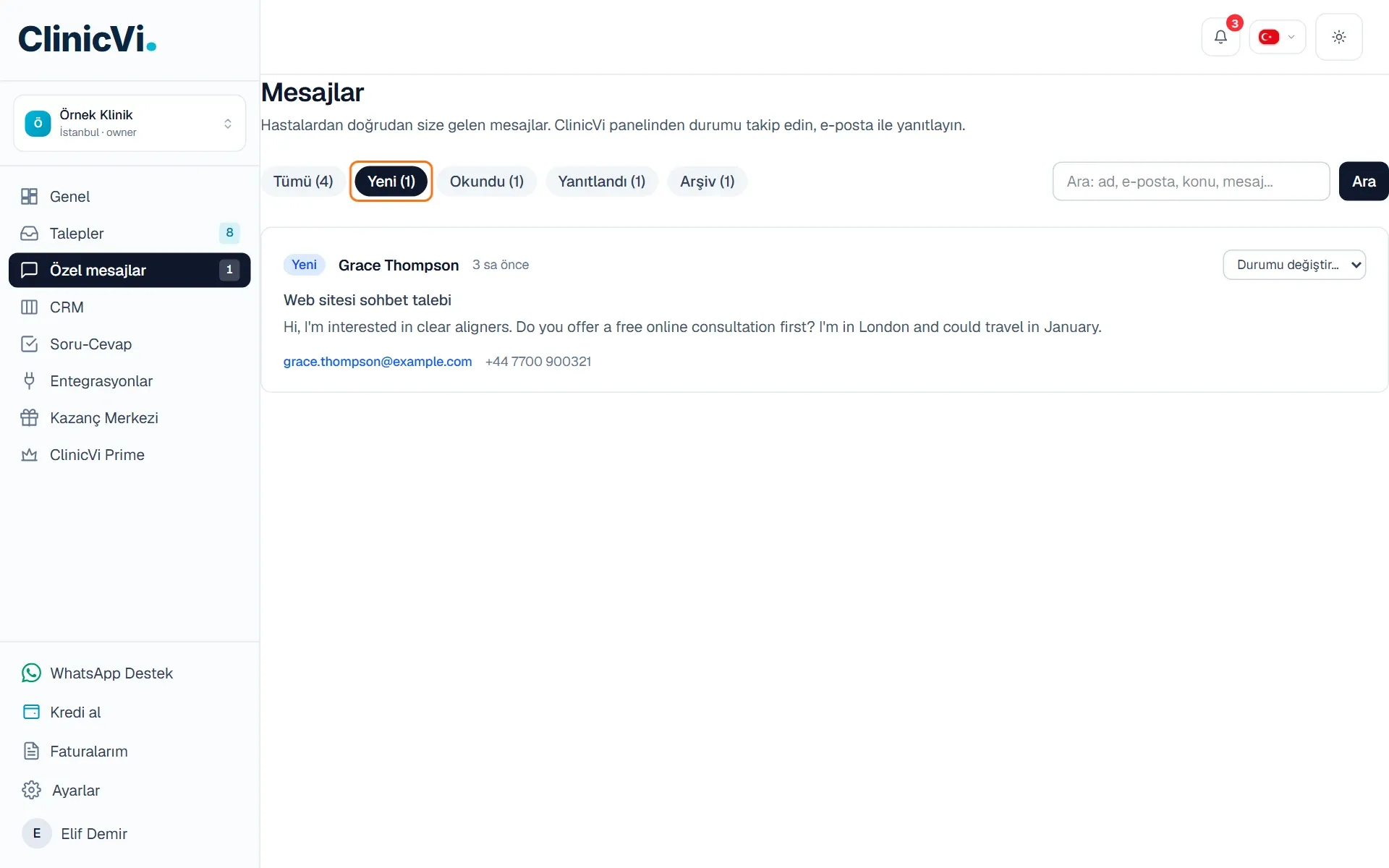The height and width of the screenshot is (868, 1389).
Task: Click the clear aligners message body text
Action: click(692, 327)
